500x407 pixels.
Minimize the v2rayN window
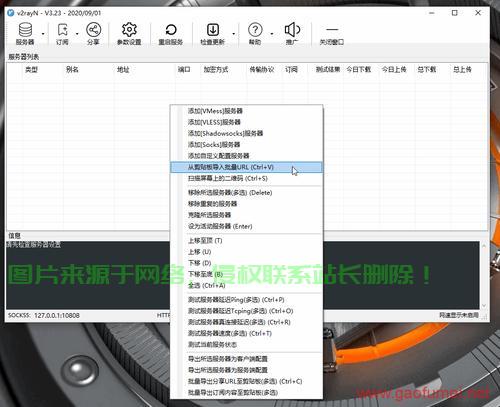point(432,13)
